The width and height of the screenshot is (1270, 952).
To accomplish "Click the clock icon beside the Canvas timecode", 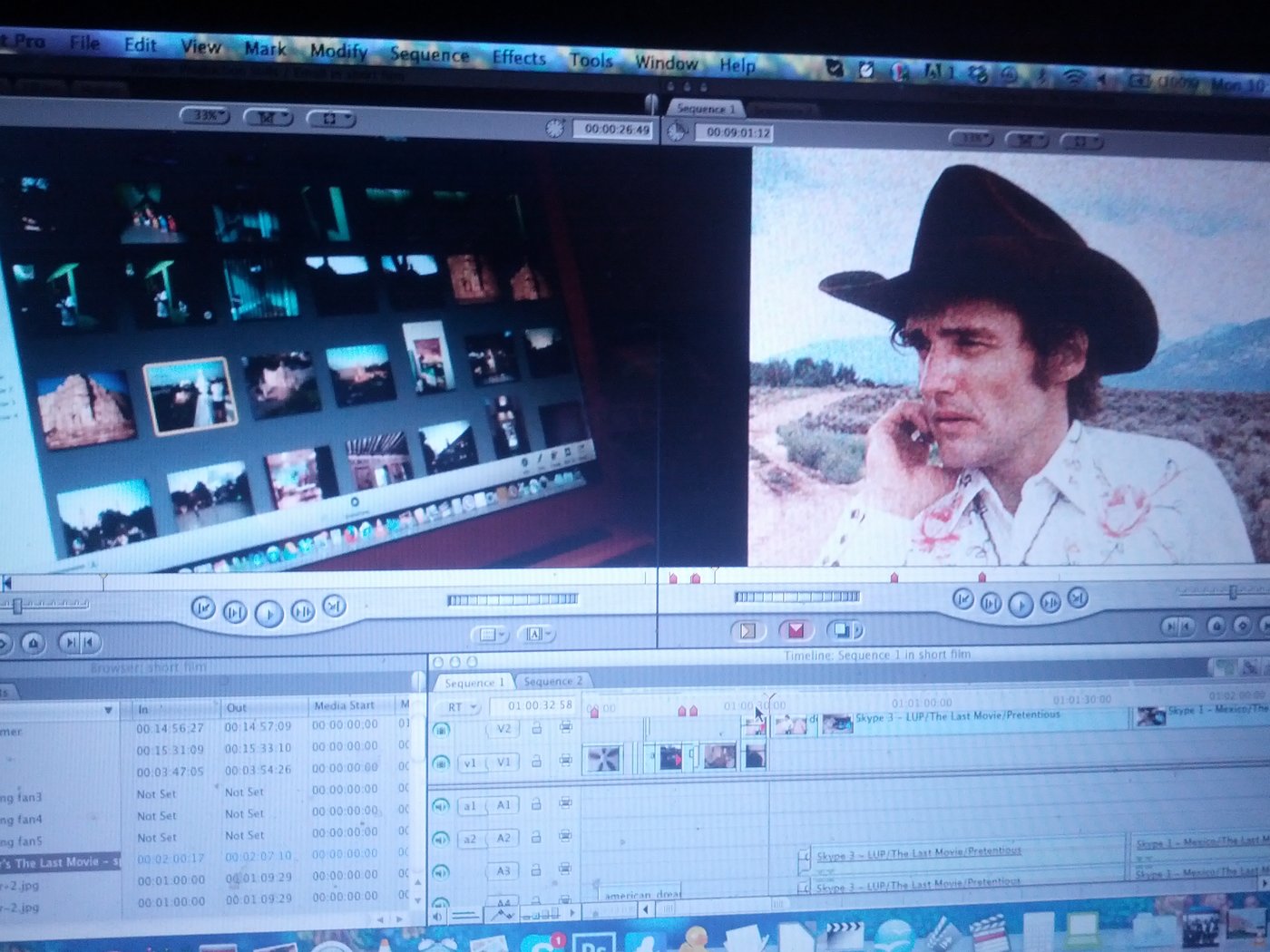I will (x=677, y=131).
